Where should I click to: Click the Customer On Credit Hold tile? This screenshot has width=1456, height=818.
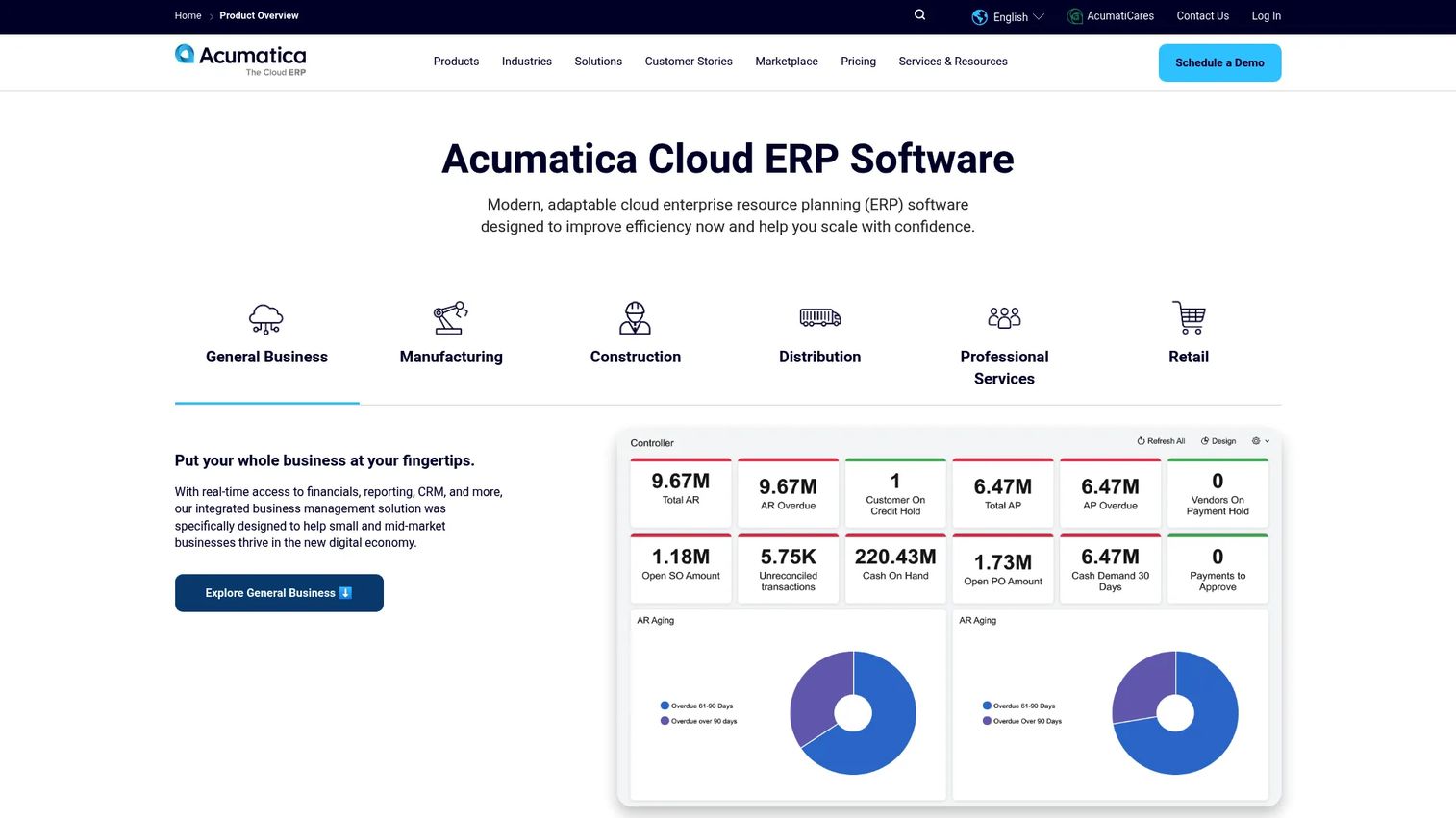(895, 493)
